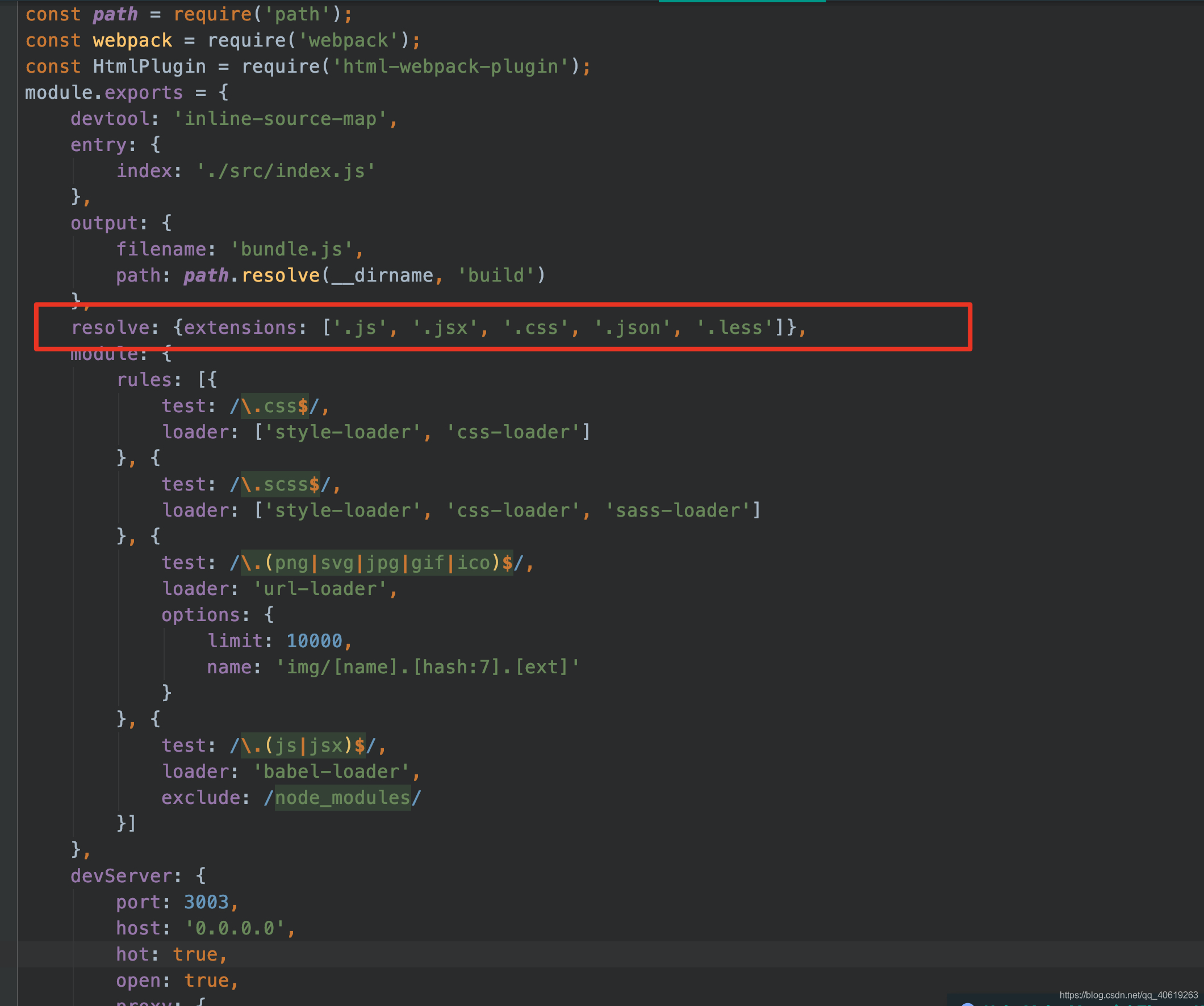The width and height of the screenshot is (1204, 1006).
Task: Click the '.less' entry in extensions array
Action: pos(734,328)
